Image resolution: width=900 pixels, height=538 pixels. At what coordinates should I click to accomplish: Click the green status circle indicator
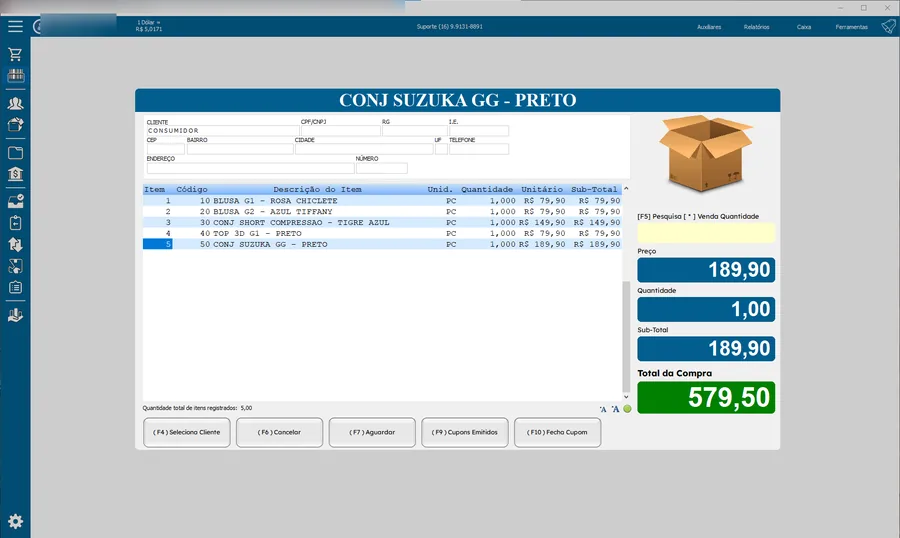pyautogui.click(x=627, y=409)
